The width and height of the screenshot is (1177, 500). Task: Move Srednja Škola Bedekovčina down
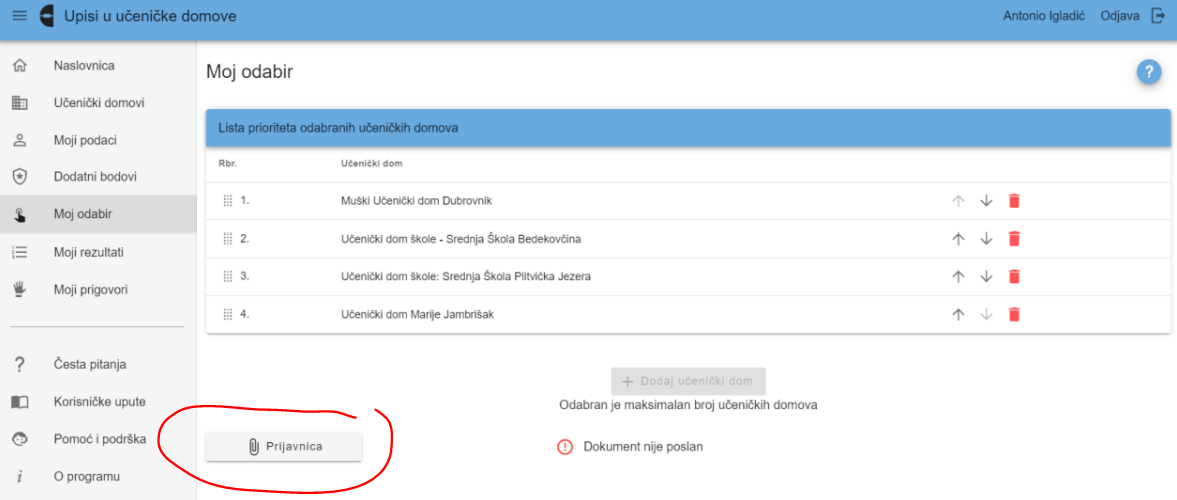986,239
